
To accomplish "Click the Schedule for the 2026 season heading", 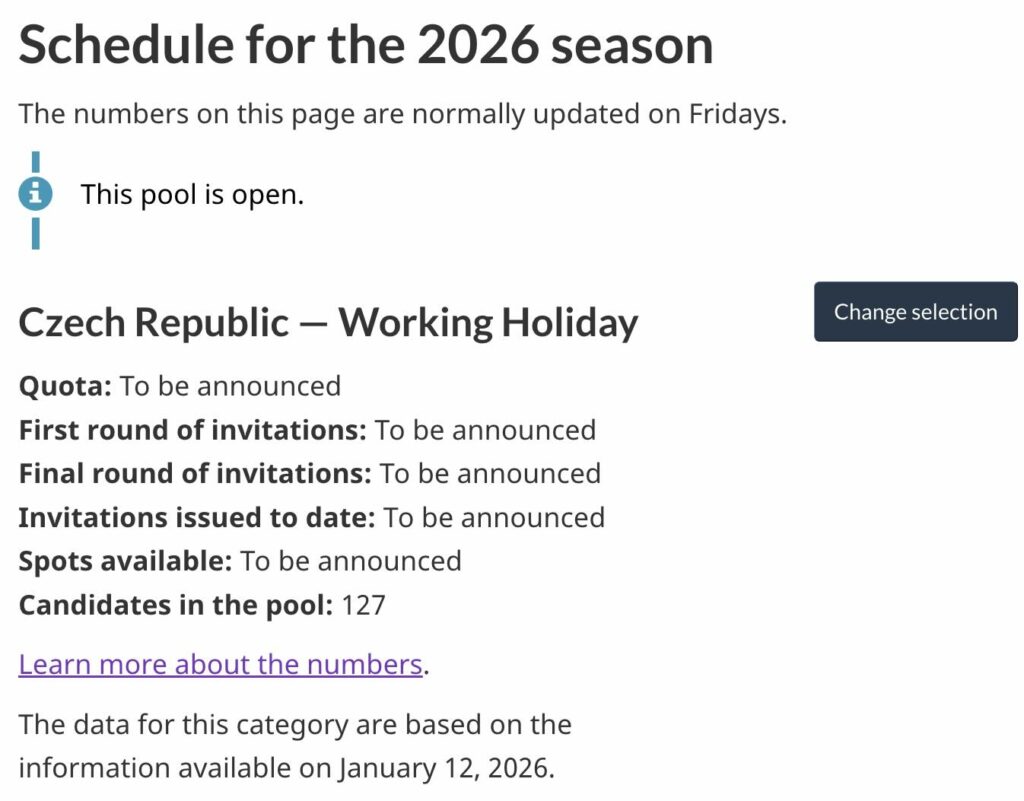I will [x=366, y=45].
